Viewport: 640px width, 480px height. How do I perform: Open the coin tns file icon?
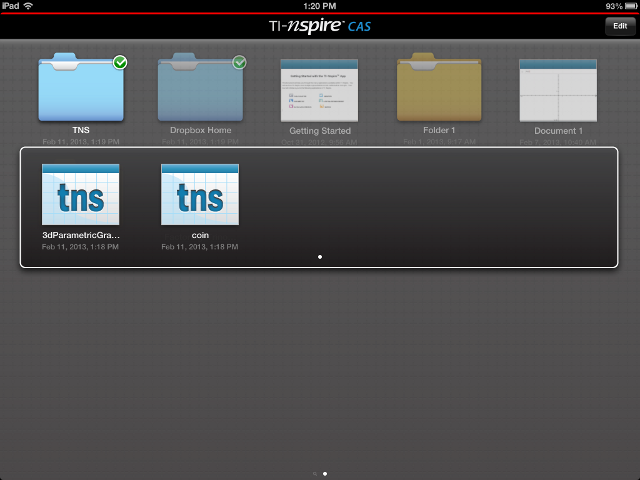[199, 194]
